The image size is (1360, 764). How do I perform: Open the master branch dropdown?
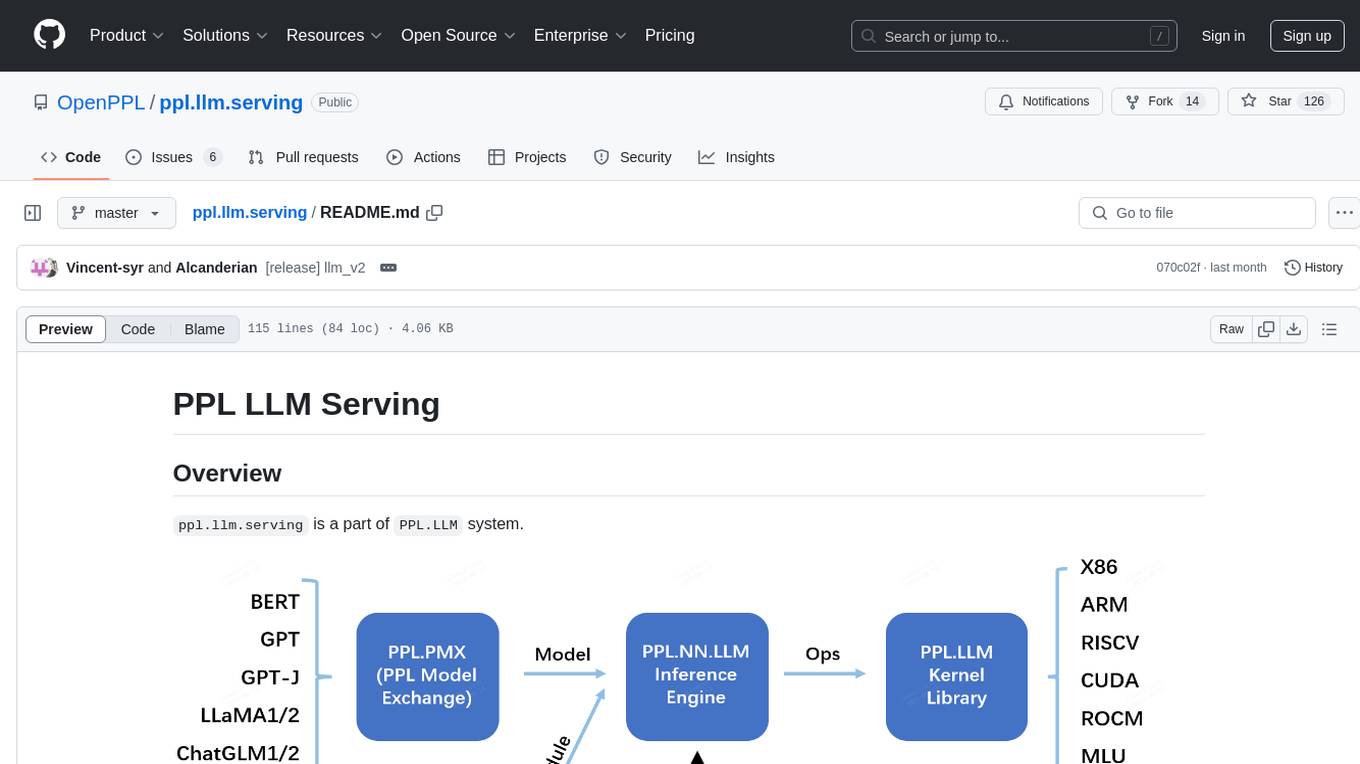tap(116, 213)
